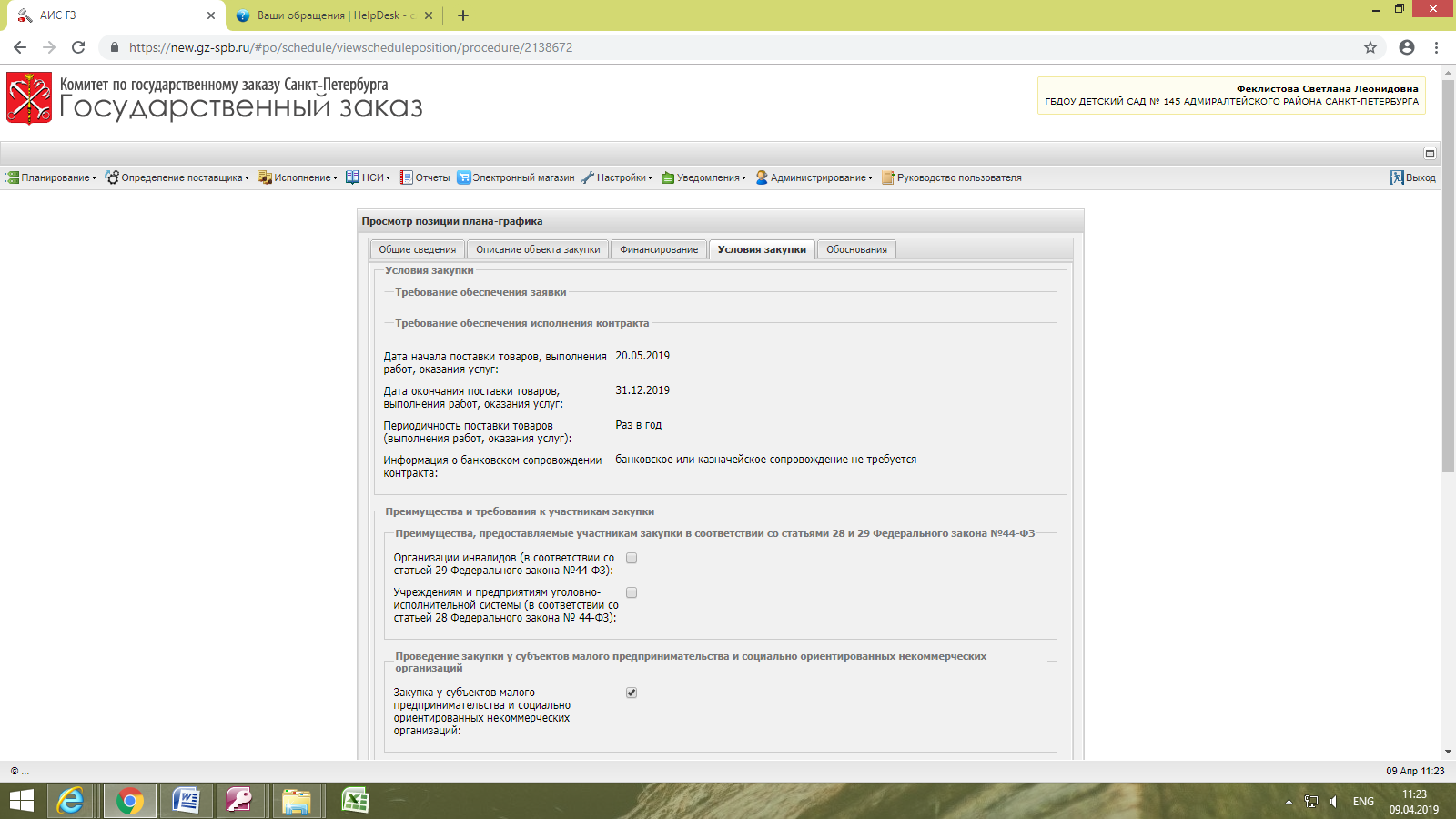1456x819 pixels.
Task: Expand the НСИ menu
Action: pyautogui.click(x=368, y=177)
